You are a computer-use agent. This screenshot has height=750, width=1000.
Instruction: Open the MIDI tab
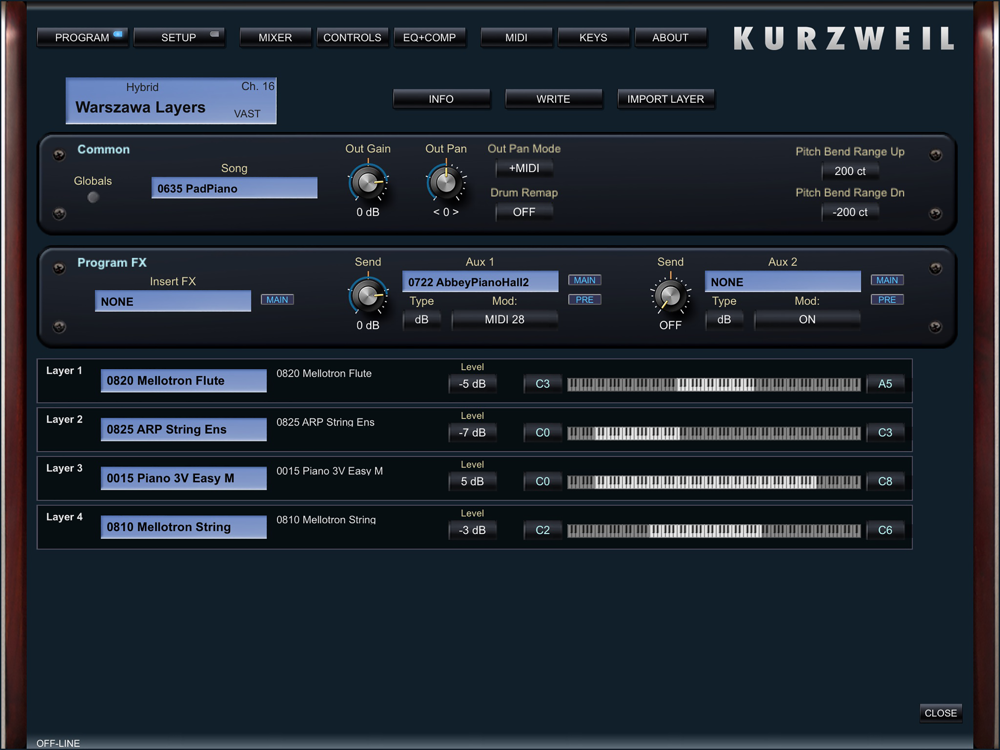pos(516,38)
